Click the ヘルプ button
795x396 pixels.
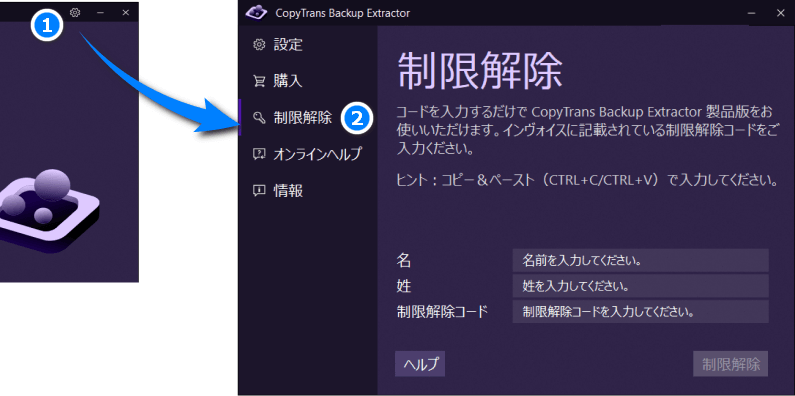420,364
